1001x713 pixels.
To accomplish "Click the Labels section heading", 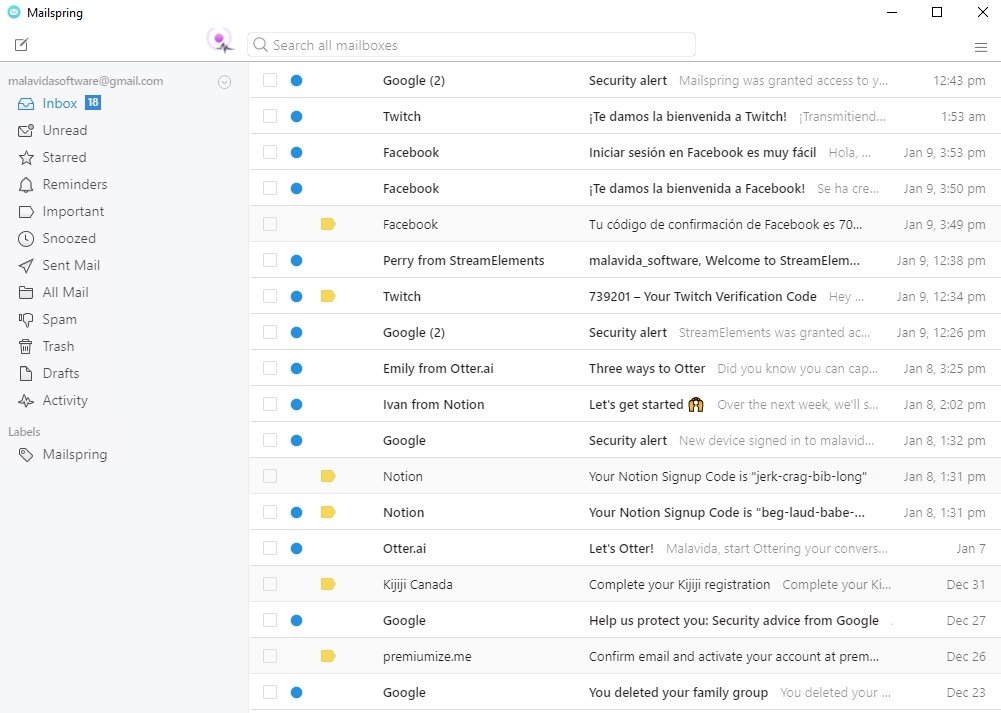I will (24, 432).
